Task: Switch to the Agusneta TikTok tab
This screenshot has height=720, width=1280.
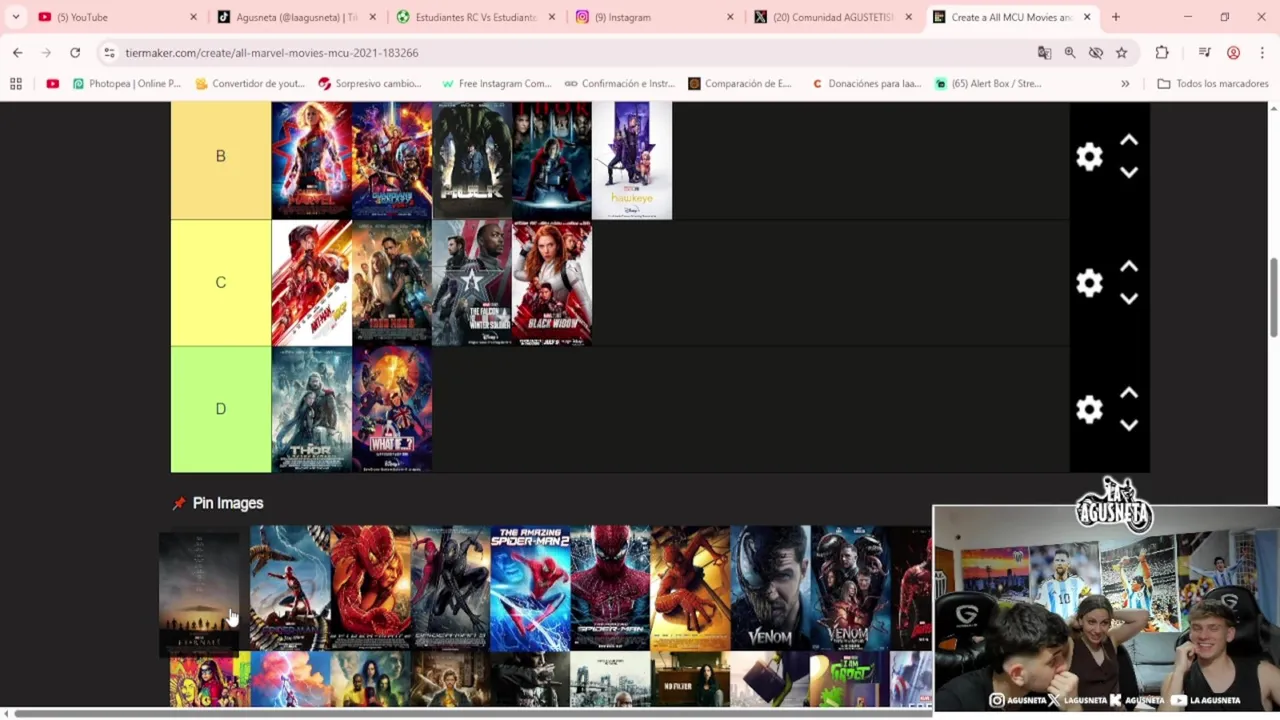Action: (x=296, y=17)
